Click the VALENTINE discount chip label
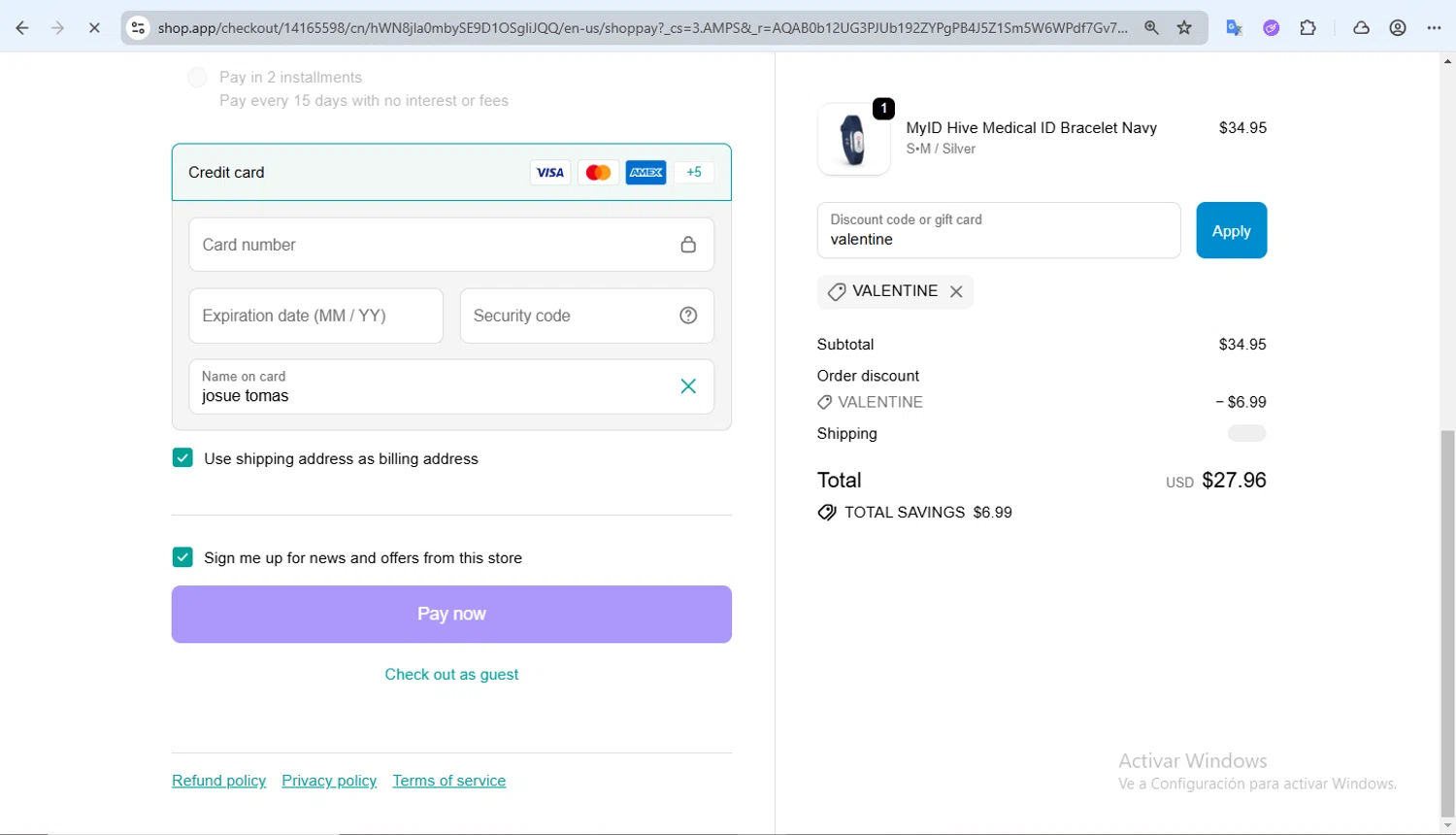The height and width of the screenshot is (835, 1456). point(895,291)
